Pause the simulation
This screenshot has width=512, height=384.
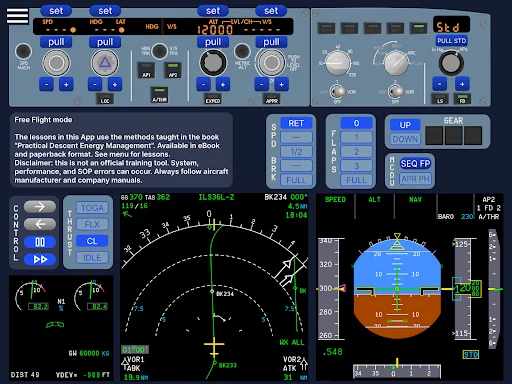pyautogui.click(x=40, y=242)
